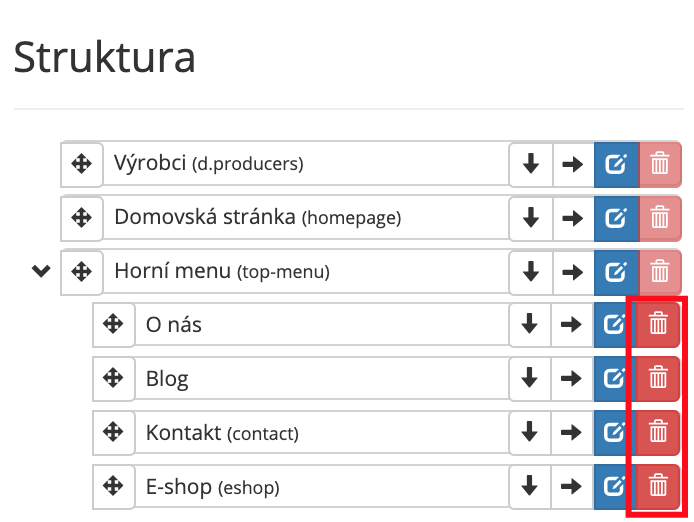The width and height of the screenshot is (694, 522).
Task: Delete the O nás menu item
Action: (x=658, y=325)
